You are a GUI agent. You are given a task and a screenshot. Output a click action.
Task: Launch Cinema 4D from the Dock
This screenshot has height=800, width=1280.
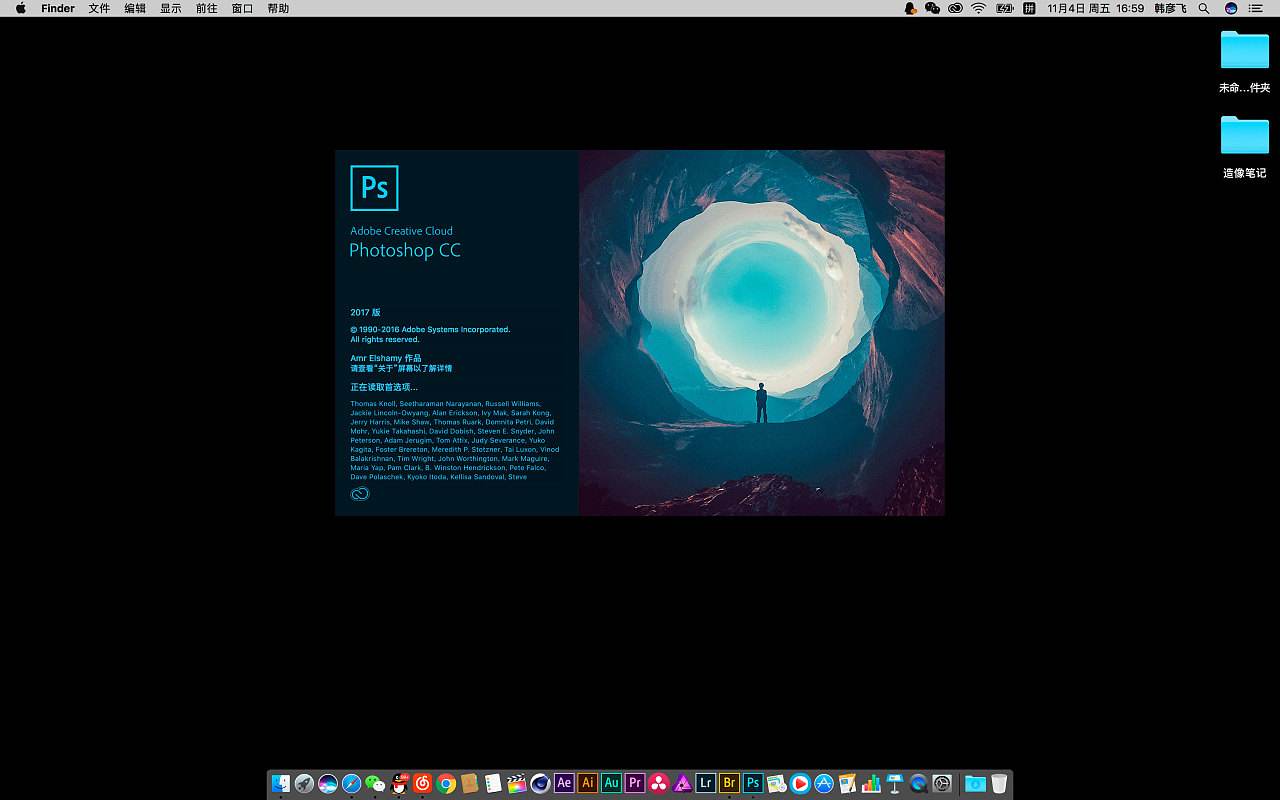(540, 784)
